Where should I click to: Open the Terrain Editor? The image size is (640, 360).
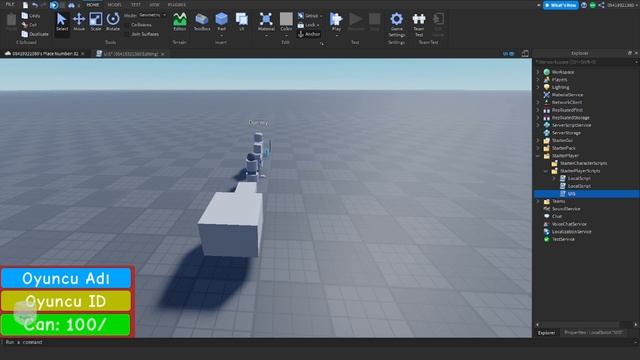(180, 22)
